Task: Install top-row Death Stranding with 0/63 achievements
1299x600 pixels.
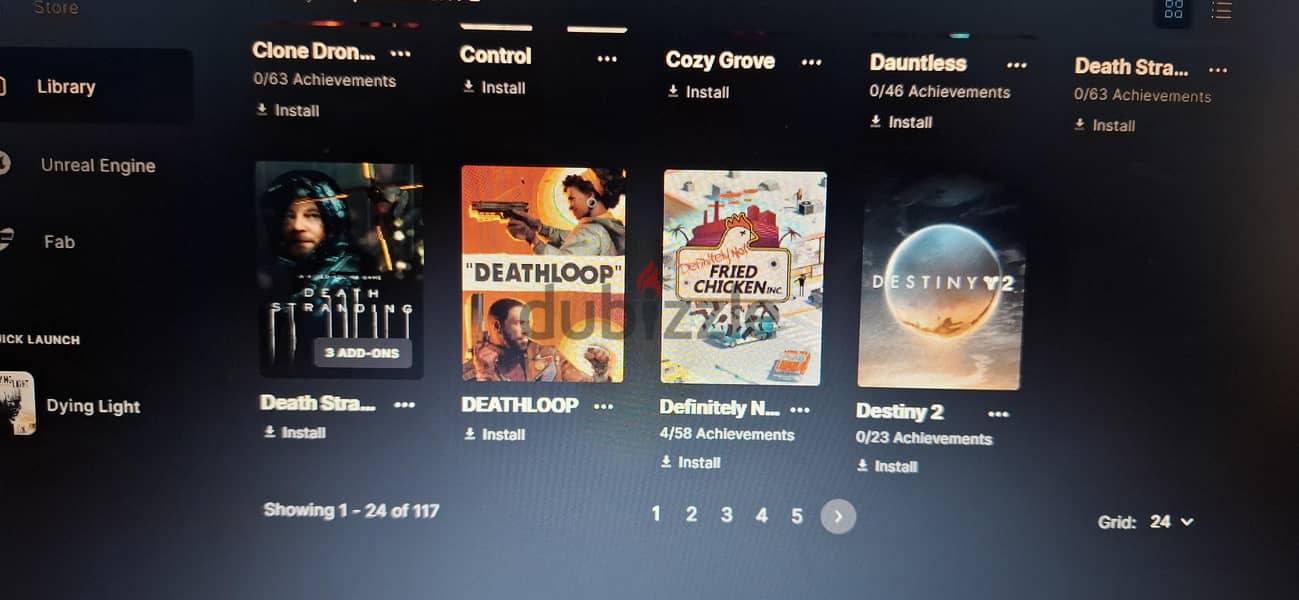Action: pos(1105,125)
